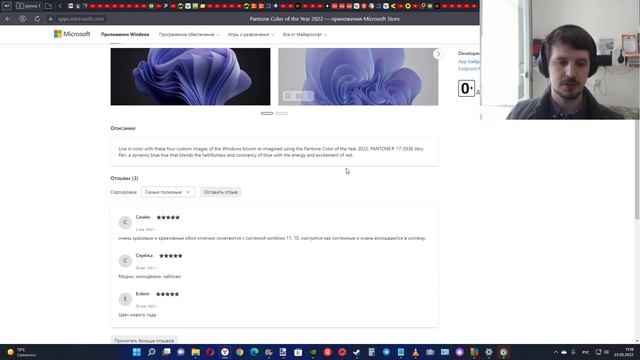The image size is (640, 360).
Task: Click Прочитать больше отзывов button
Action: [144, 340]
